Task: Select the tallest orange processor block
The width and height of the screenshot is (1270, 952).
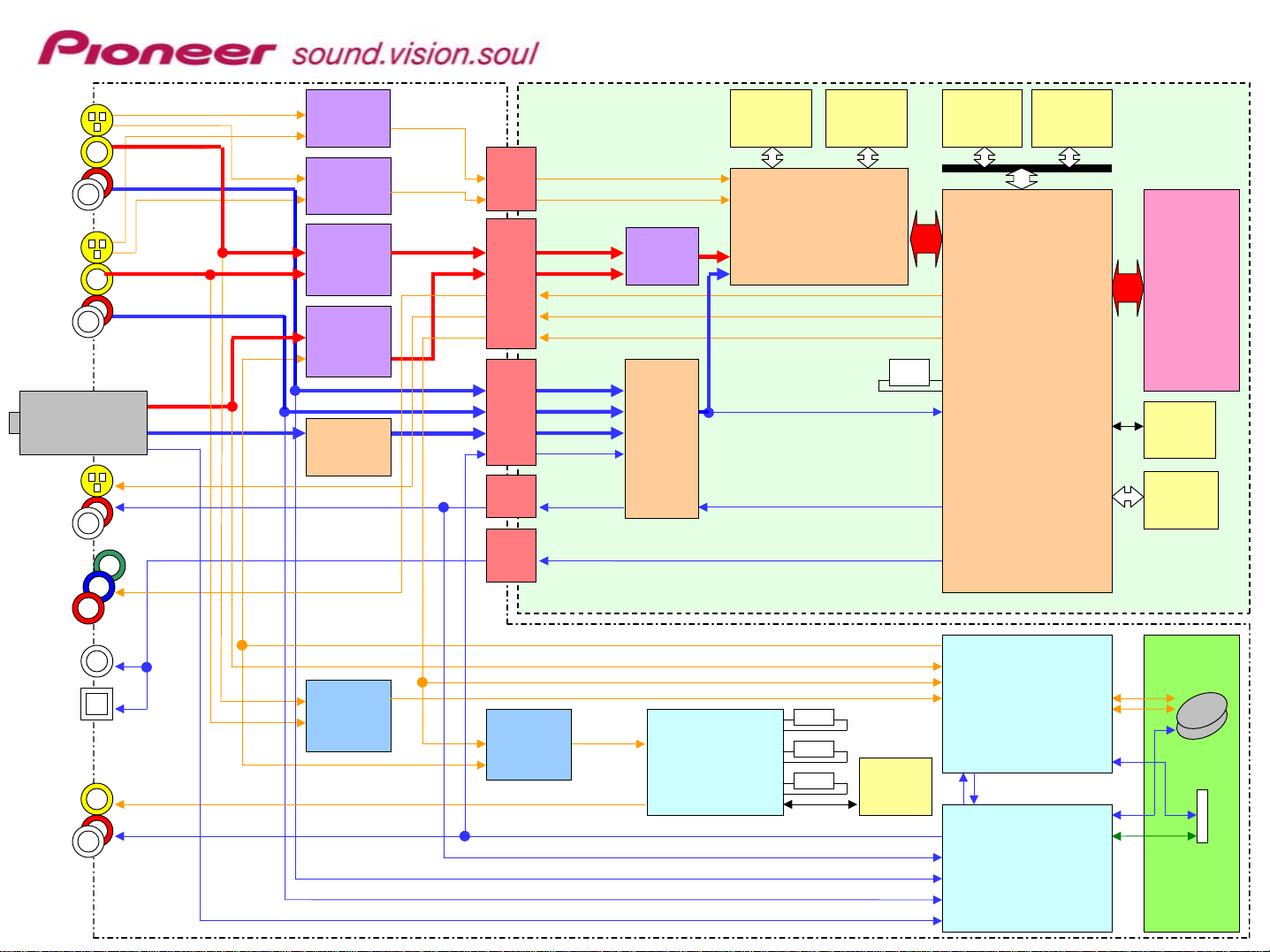Action: coord(1027,391)
